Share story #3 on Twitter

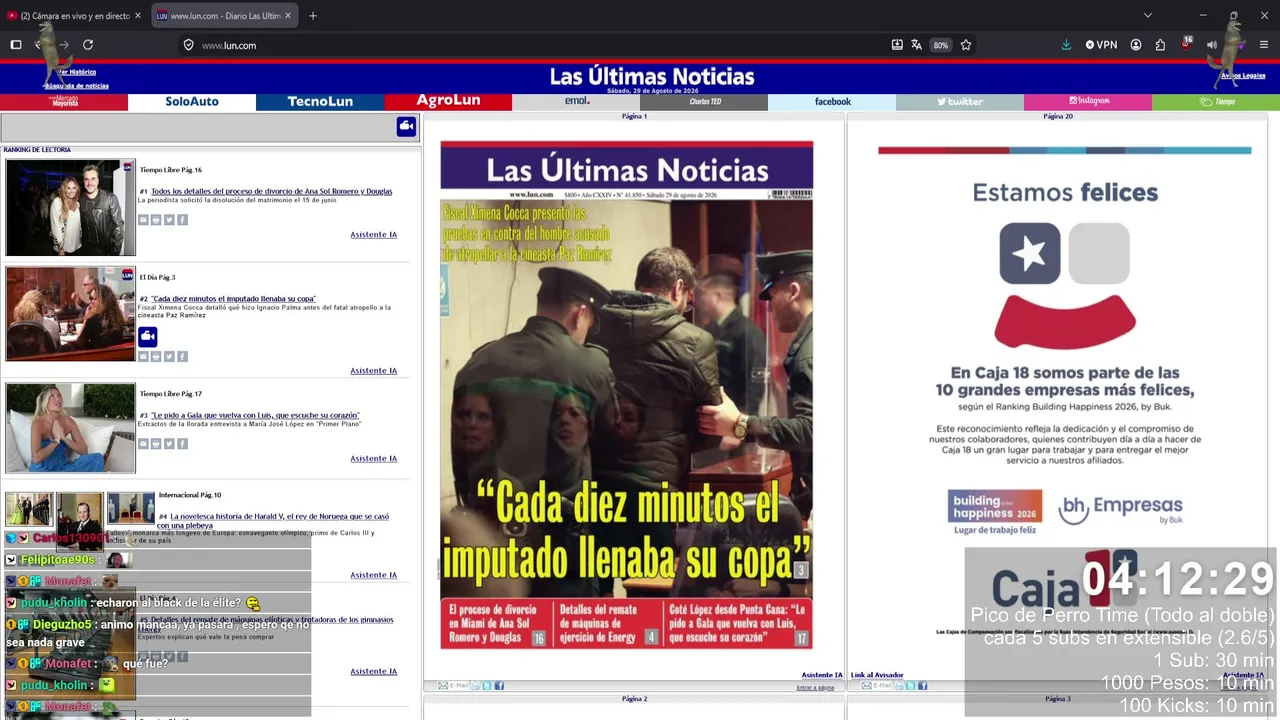(x=169, y=444)
